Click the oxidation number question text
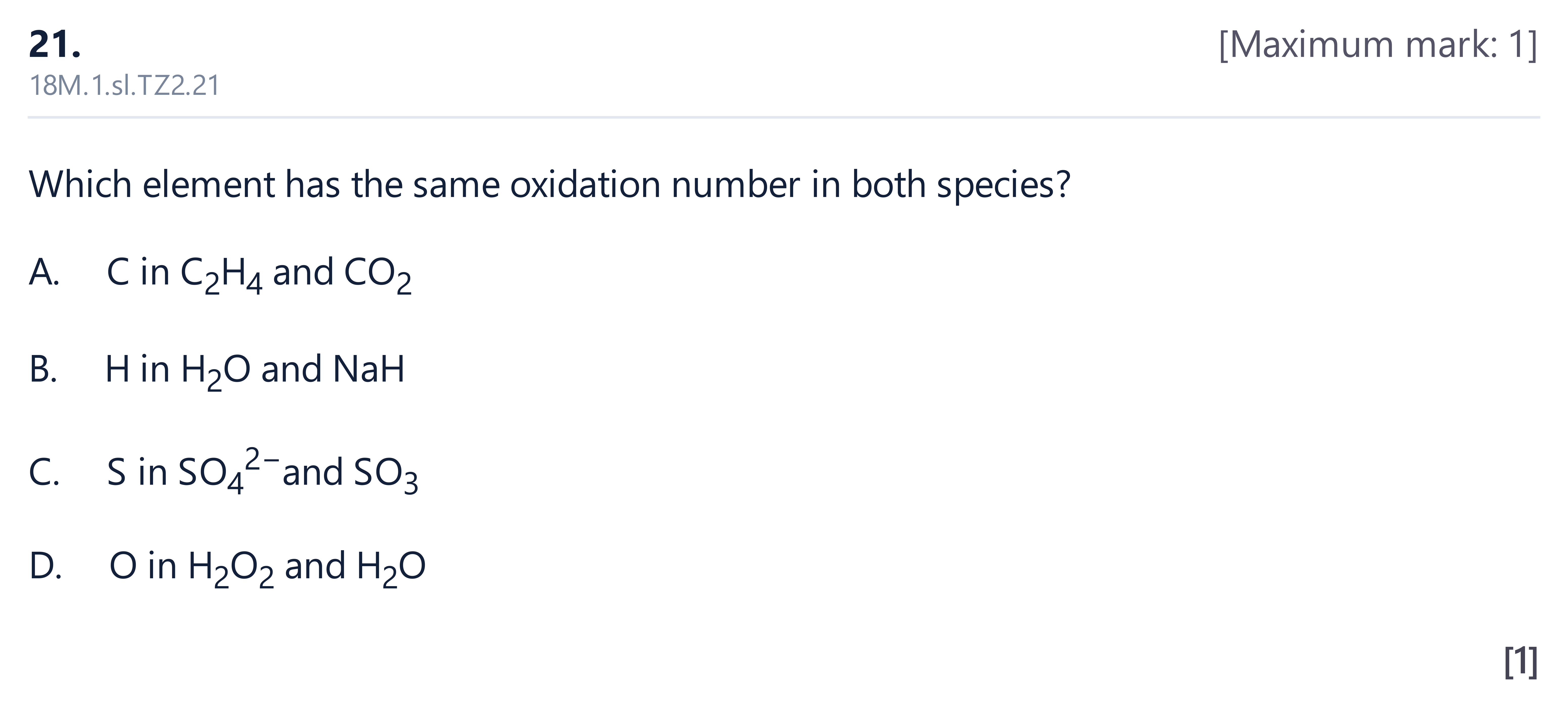The width and height of the screenshot is (1568, 708). tap(549, 184)
